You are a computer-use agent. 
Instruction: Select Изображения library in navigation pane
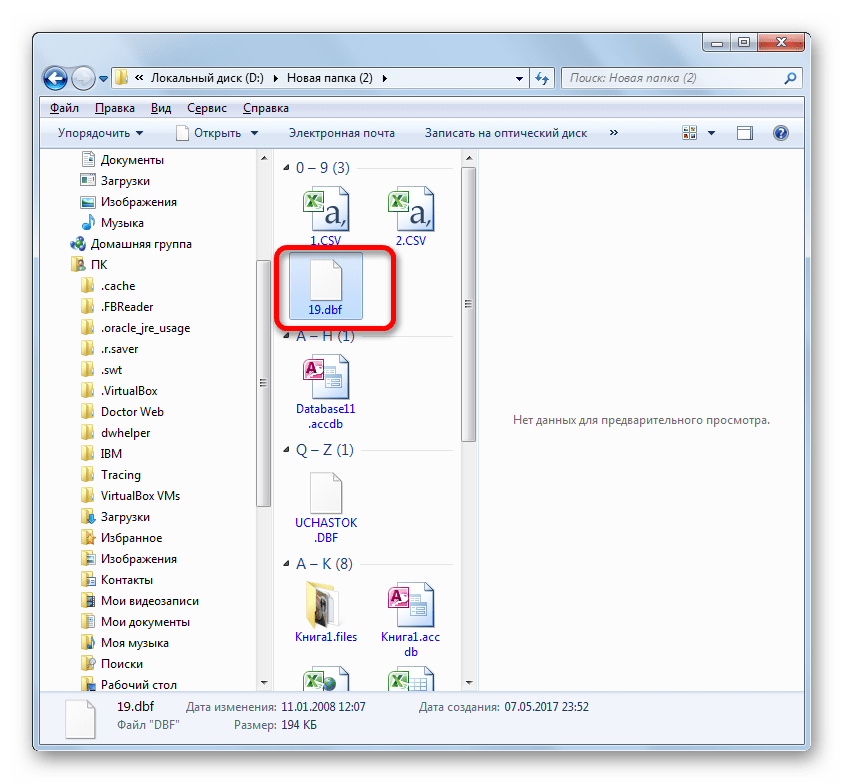click(129, 202)
